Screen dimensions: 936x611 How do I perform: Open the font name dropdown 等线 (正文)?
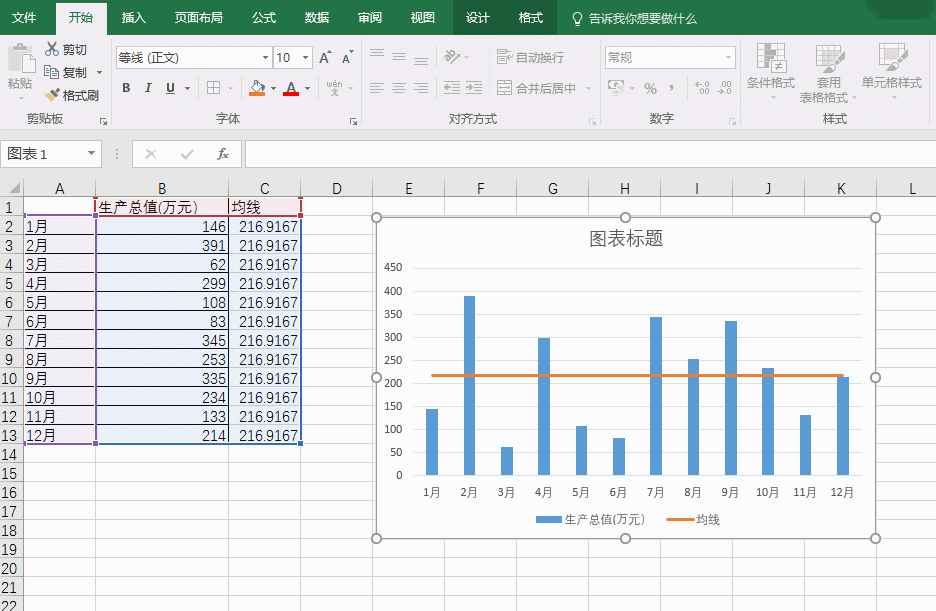265,58
